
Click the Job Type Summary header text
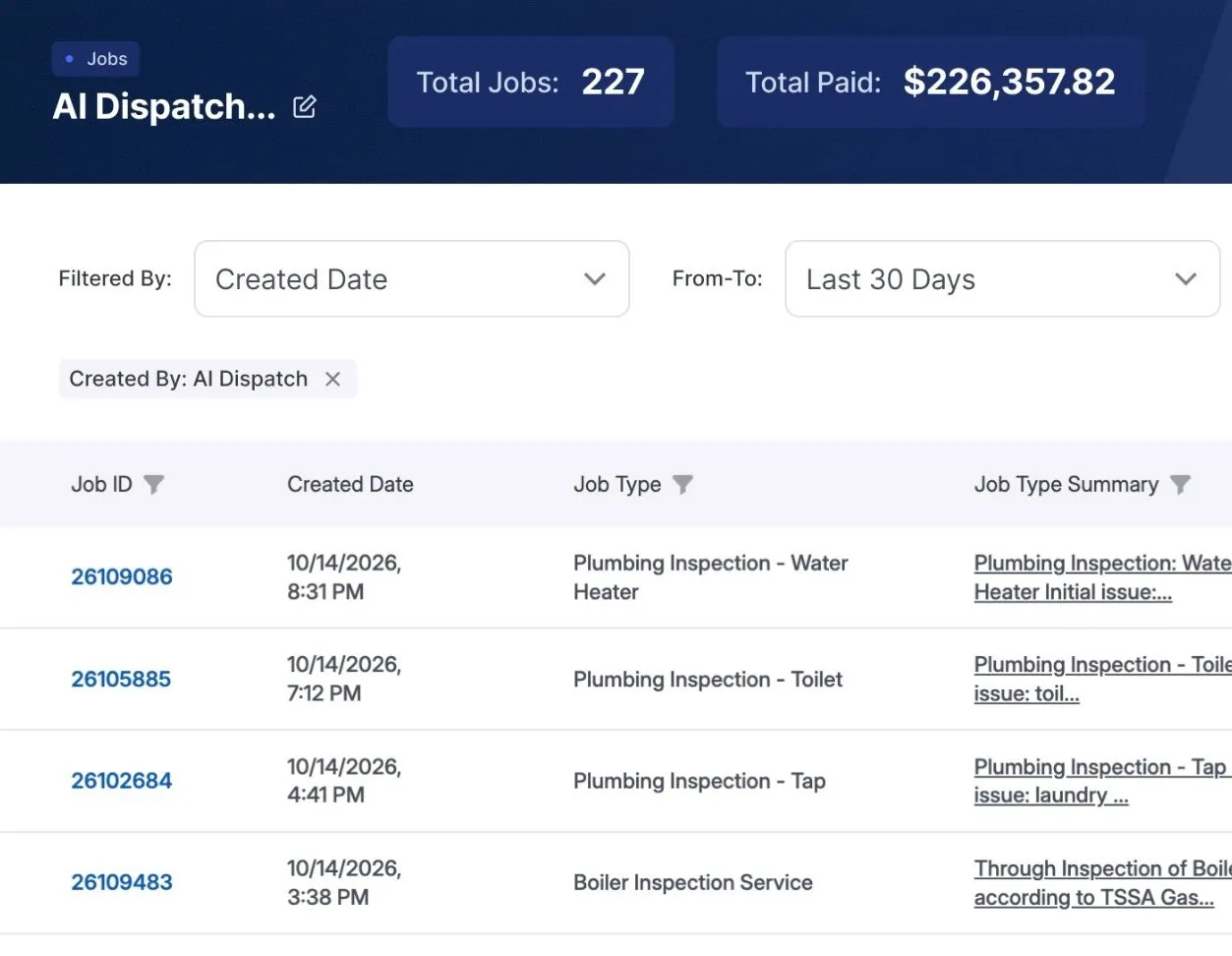(1066, 484)
